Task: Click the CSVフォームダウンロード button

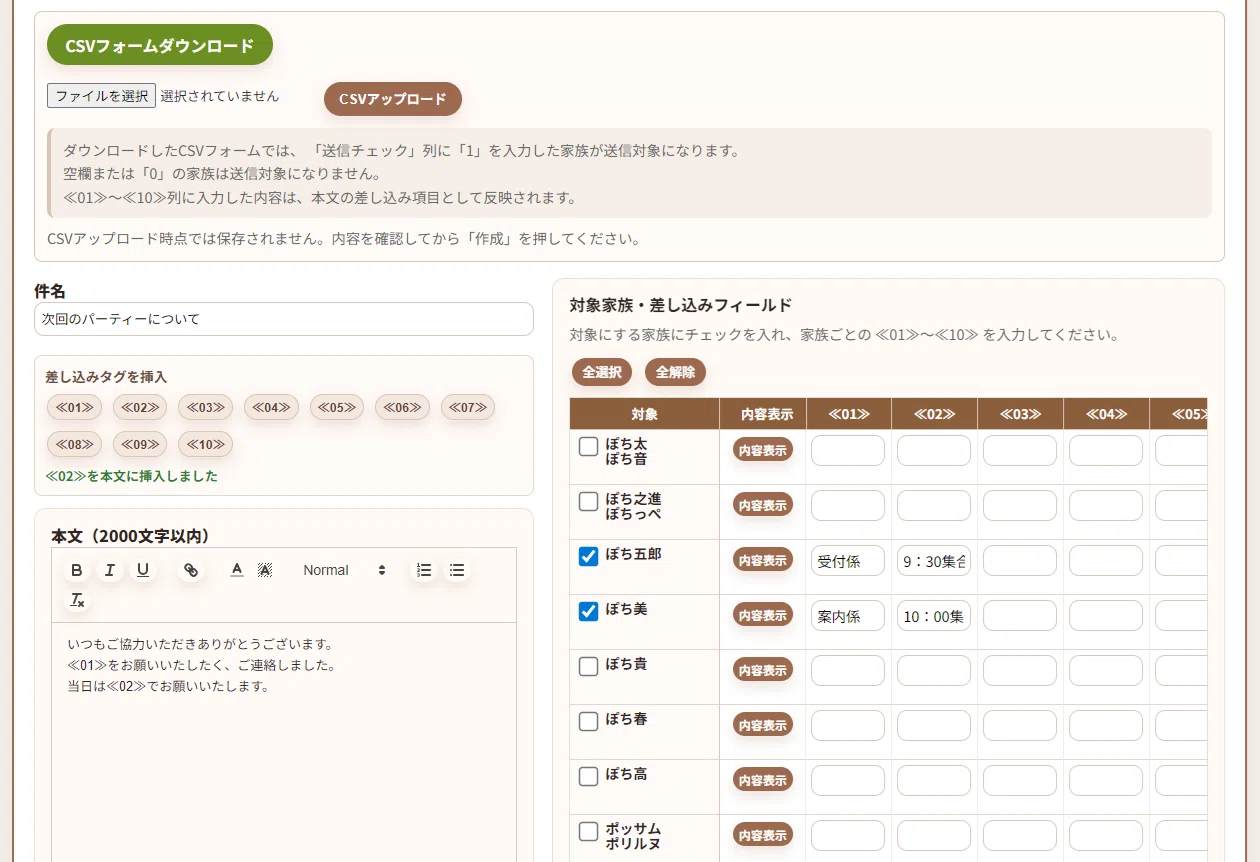Action: coord(160,45)
